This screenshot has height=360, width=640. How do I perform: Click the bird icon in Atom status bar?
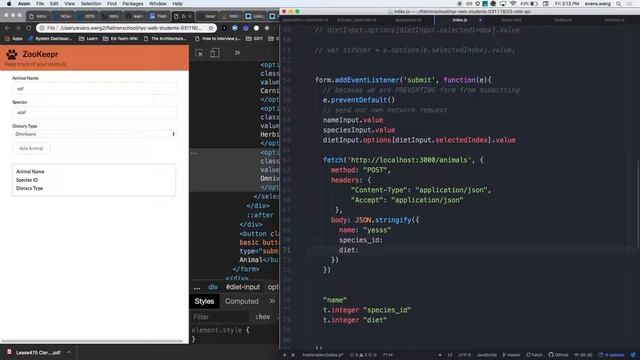633,355
